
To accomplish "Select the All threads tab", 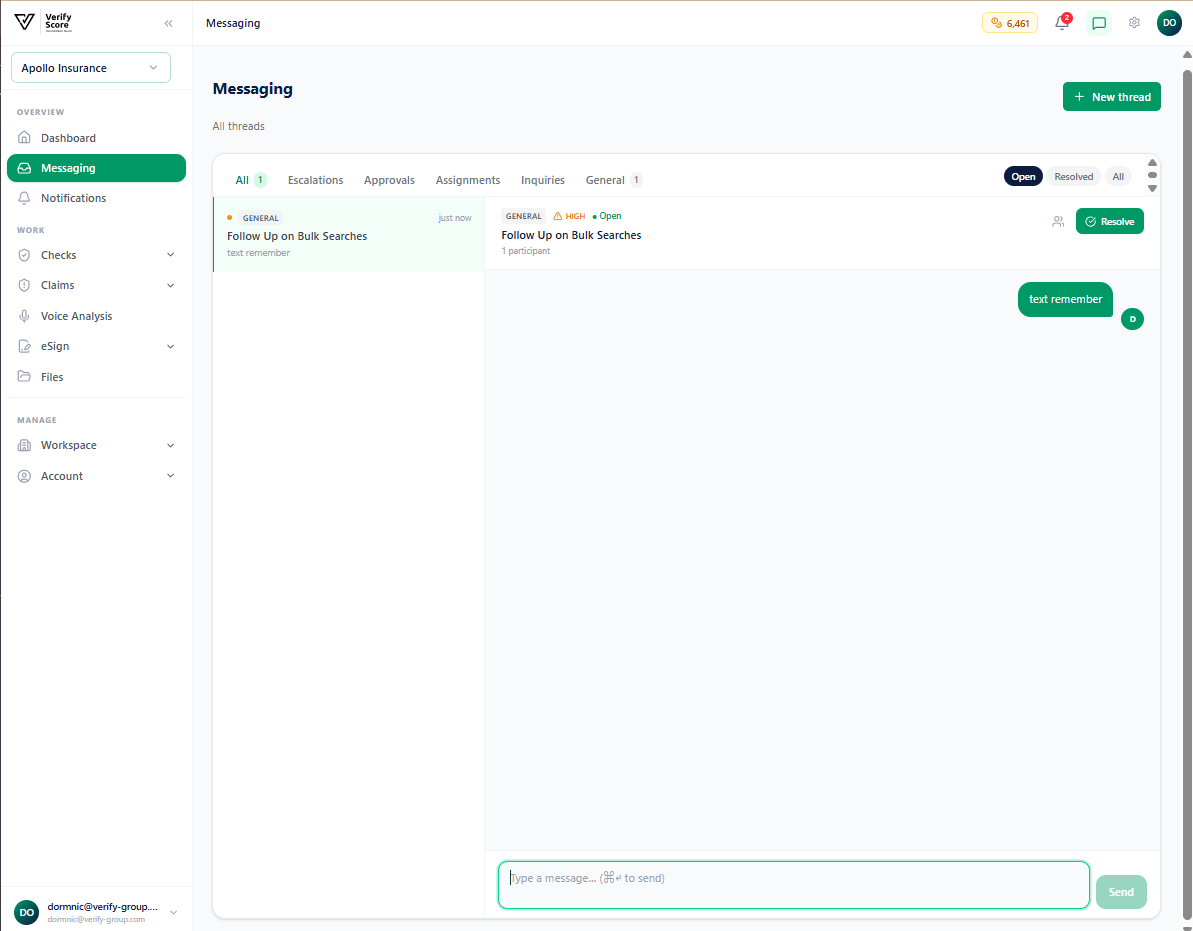I will click(250, 180).
